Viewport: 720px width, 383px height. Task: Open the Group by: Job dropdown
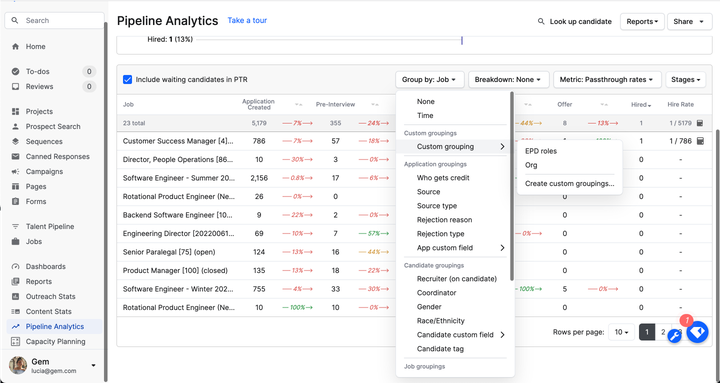point(429,79)
